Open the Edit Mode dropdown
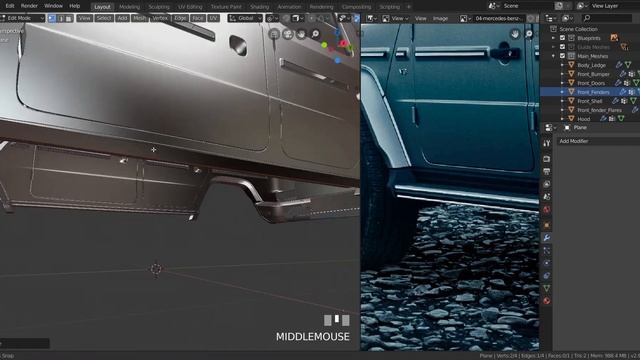This screenshot has height=360, width=640. pos(22,18)
